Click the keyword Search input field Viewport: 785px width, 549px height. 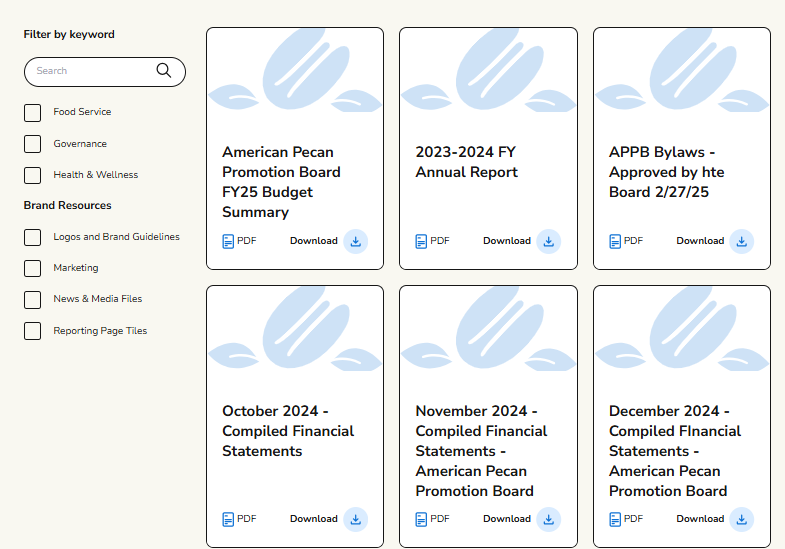pyautogui.click(x=105, y=72)
